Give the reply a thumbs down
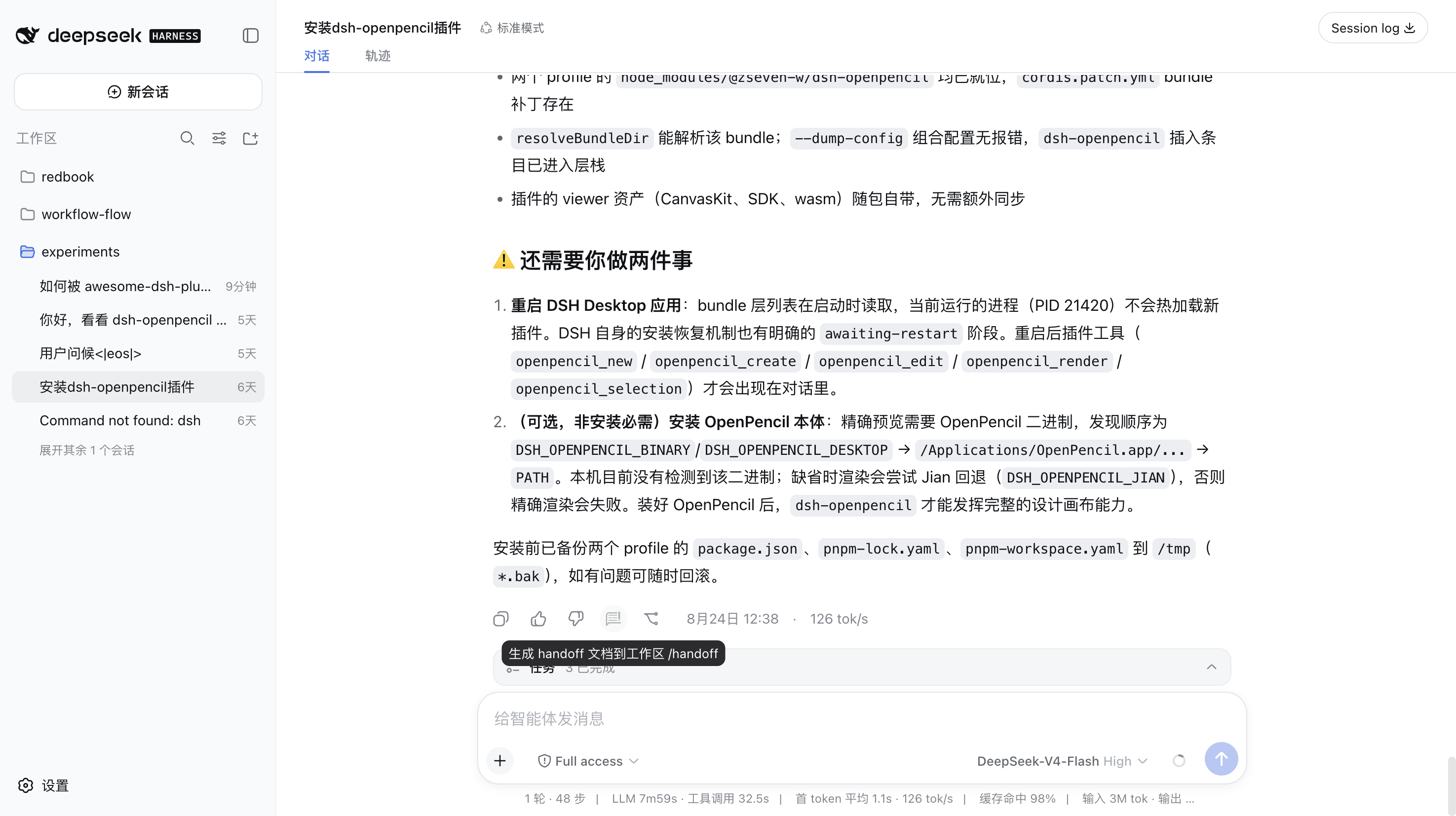 (575, 619)
